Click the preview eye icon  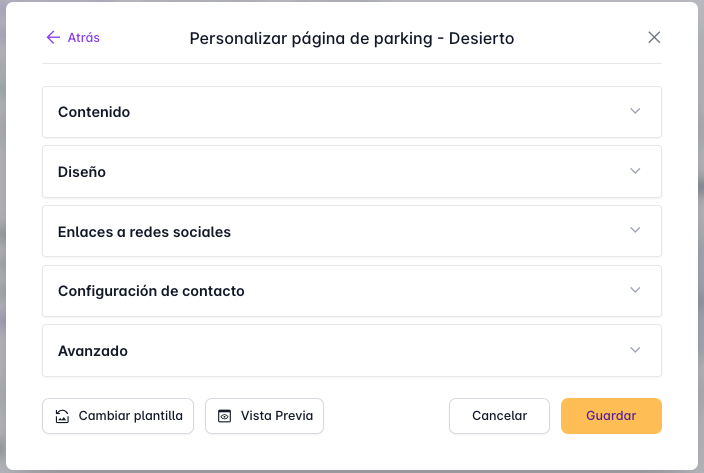point(224,416)
